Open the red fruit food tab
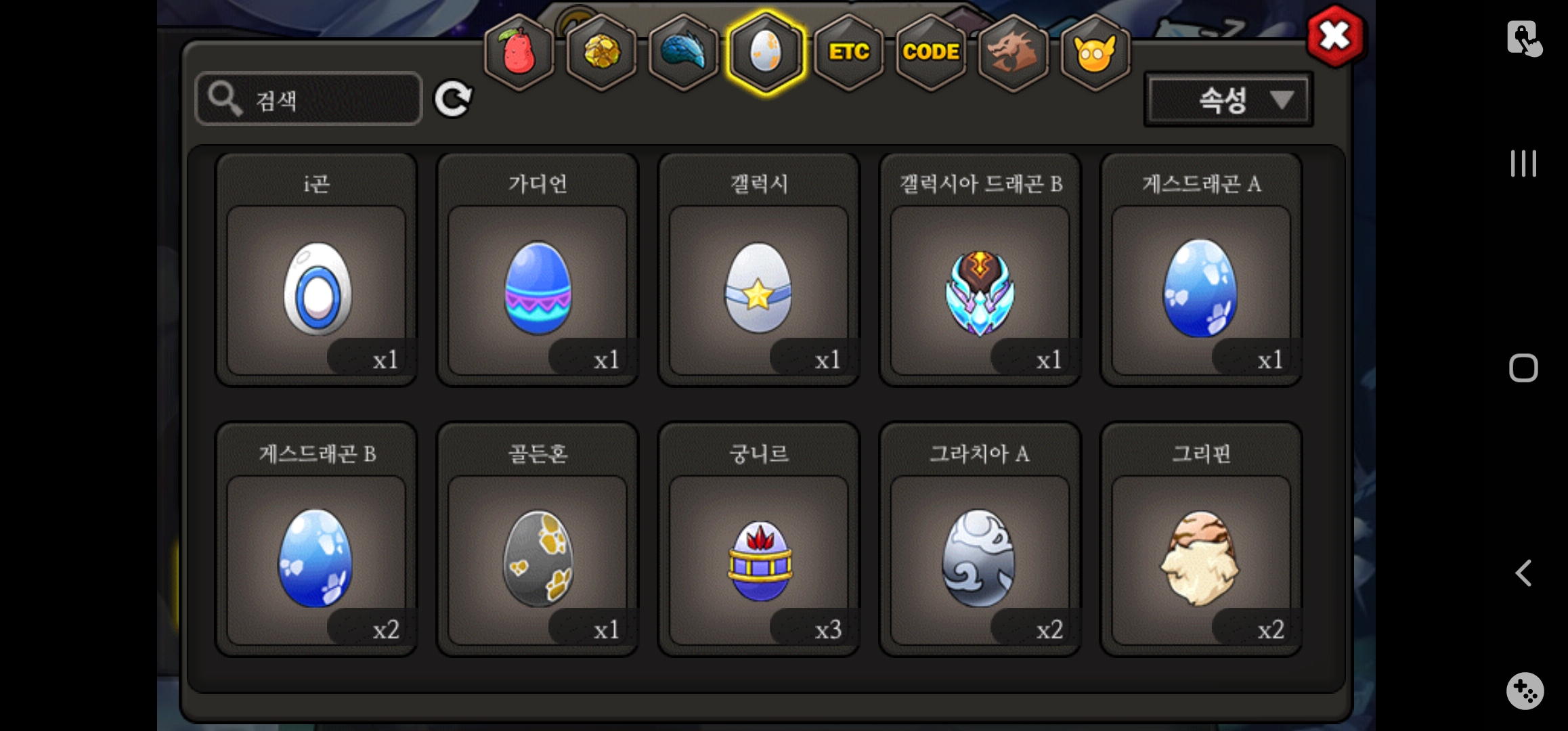The width and height of the screenshot is (1568, 731). (x=519, y=53)
